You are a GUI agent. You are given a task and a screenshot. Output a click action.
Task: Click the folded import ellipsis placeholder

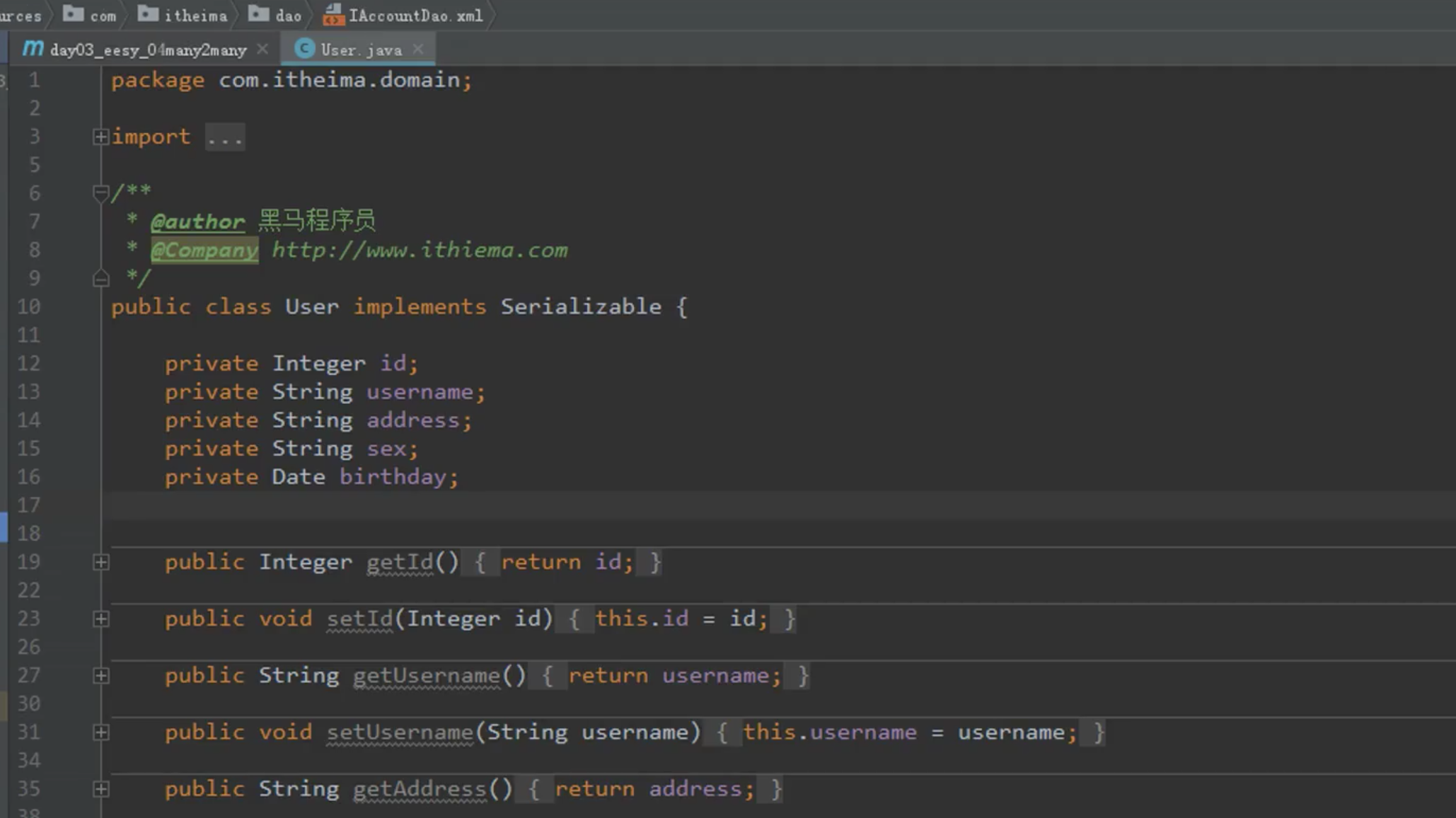click(x=225, y=137)
